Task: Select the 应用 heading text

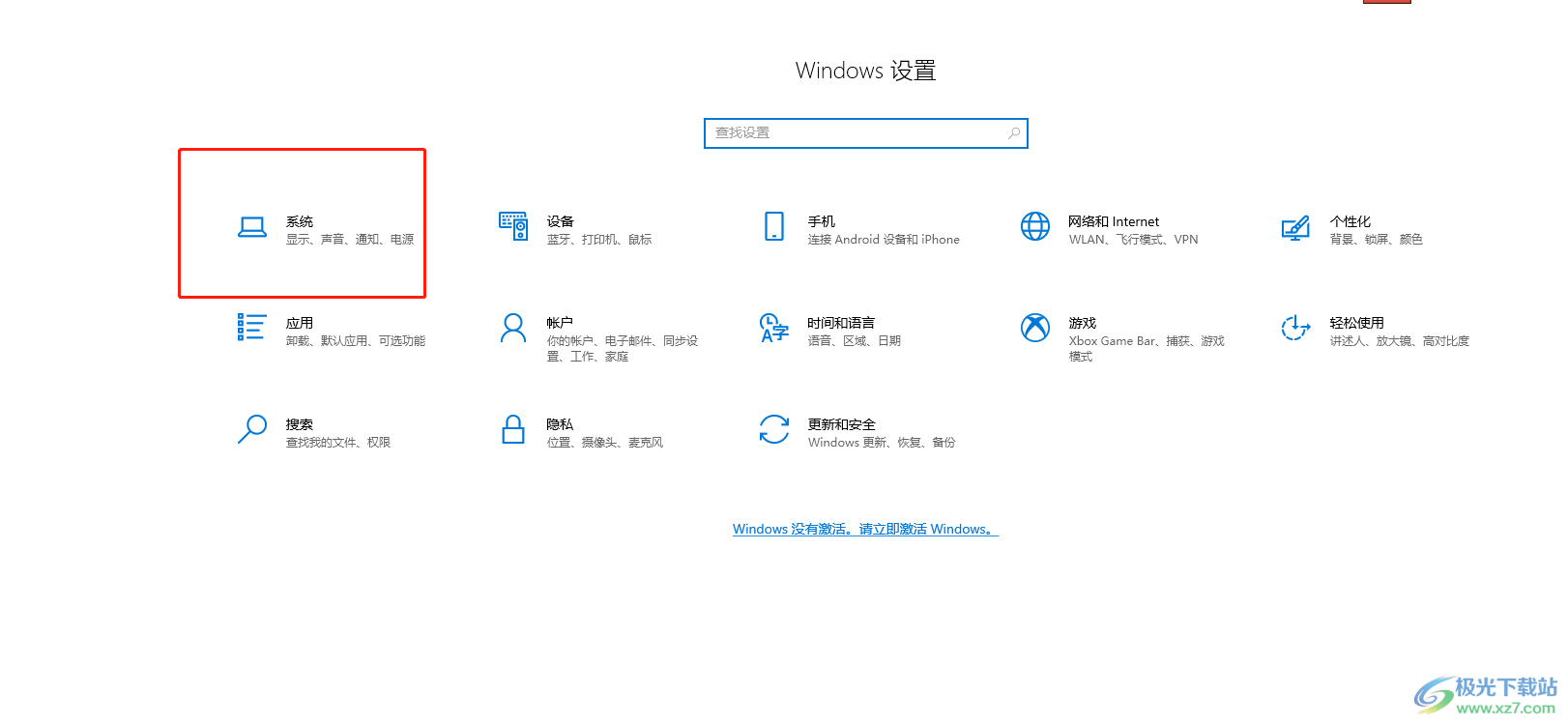Action: [x=300, y=323]
